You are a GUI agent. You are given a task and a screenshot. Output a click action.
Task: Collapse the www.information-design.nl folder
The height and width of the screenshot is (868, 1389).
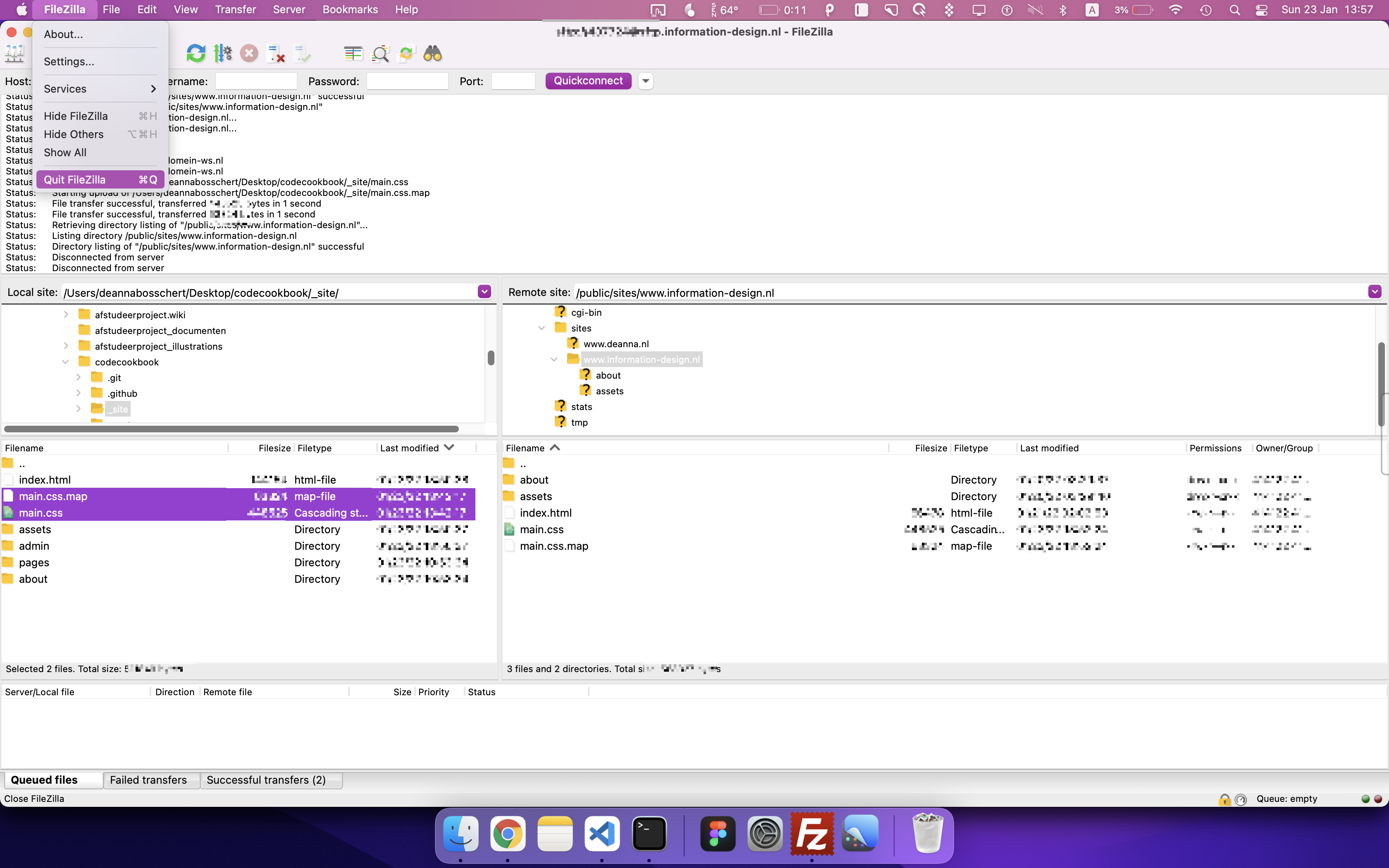[554, 359]
